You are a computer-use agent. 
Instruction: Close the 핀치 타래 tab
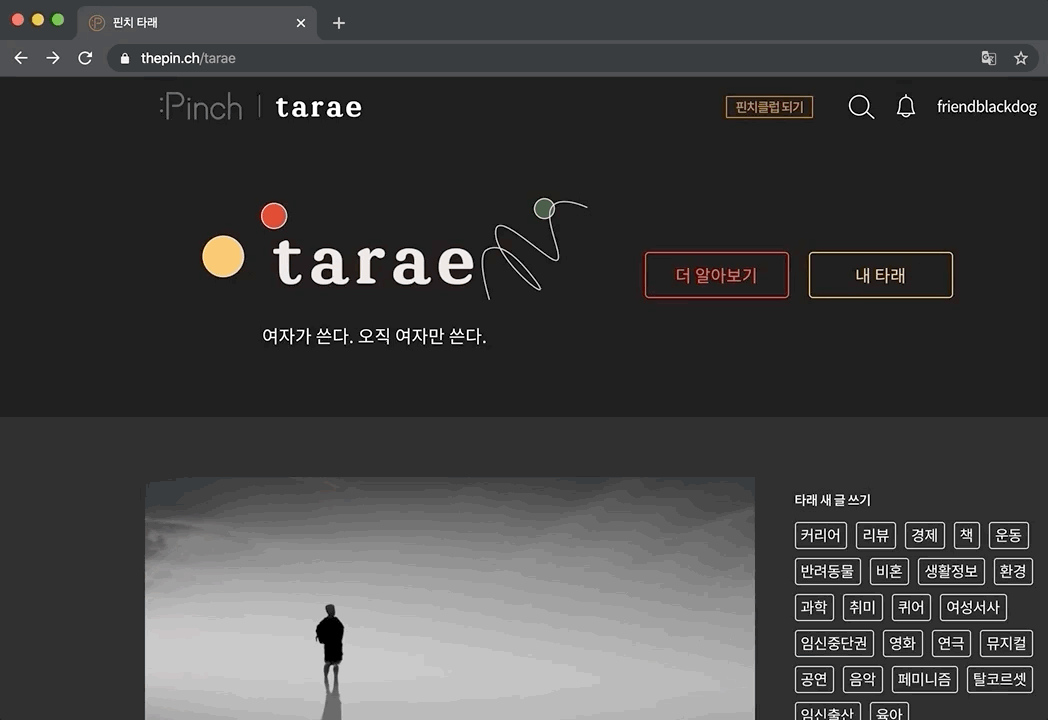click(x=301, y=23)
